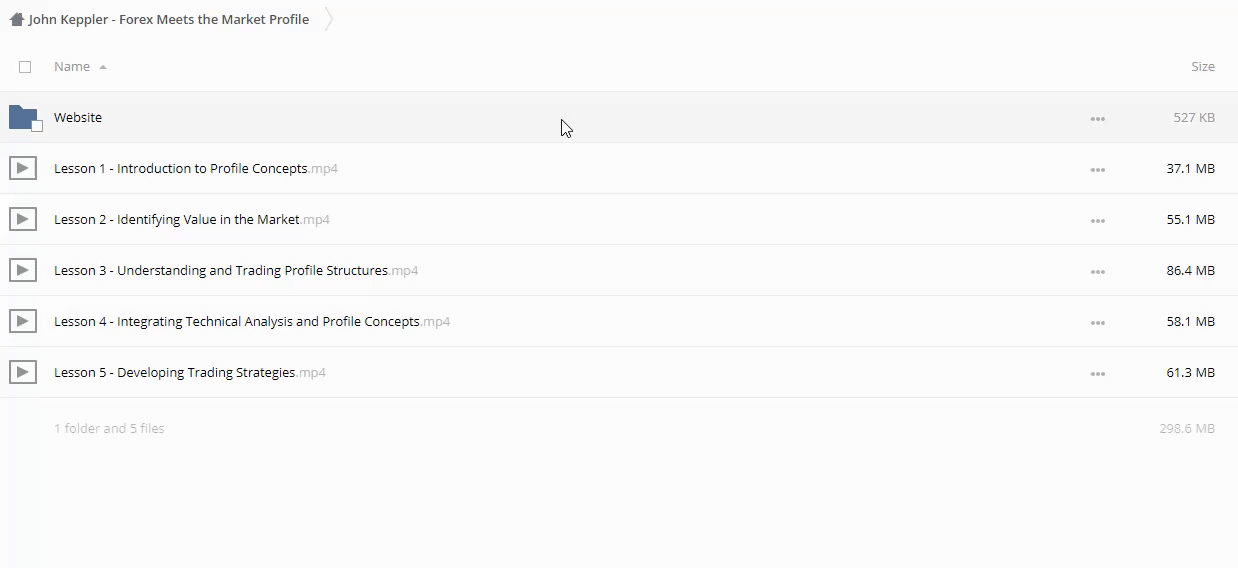
Task: Sort files by the Name column
Action: (72, 67)
